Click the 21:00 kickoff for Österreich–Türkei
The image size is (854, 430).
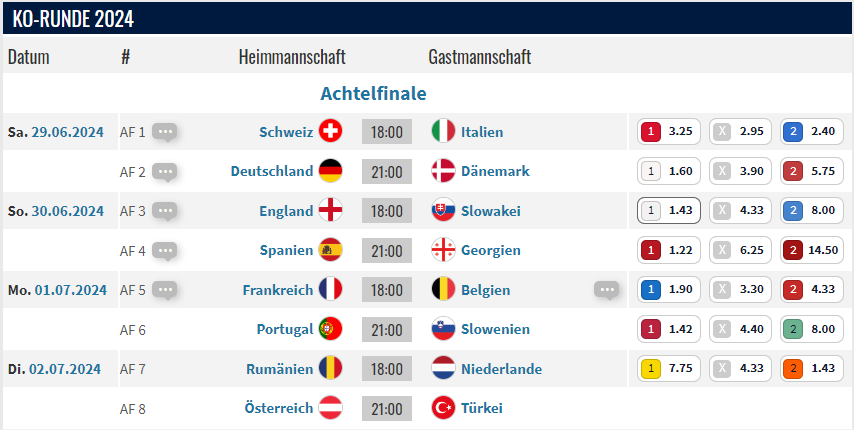click(x=387, y=408)
